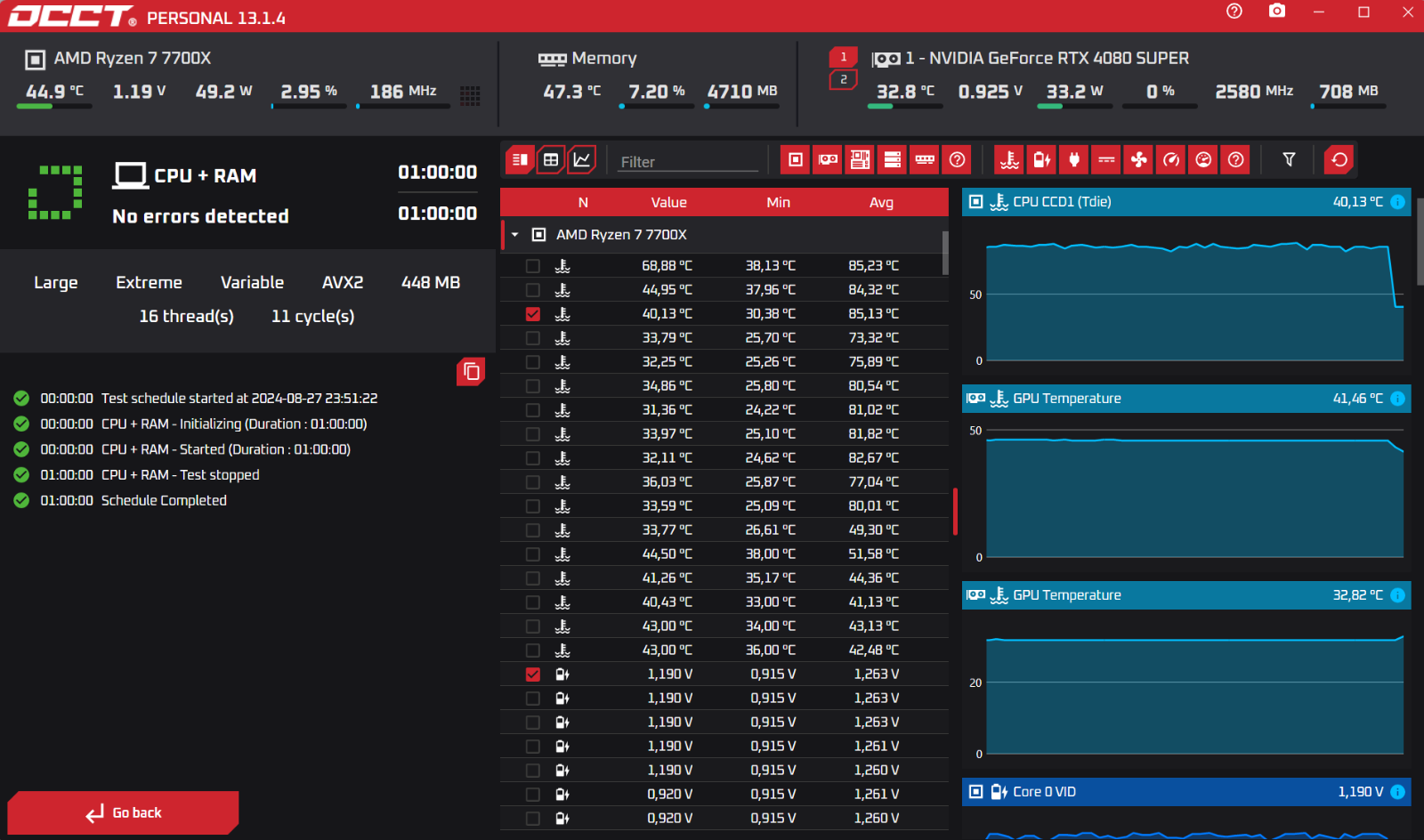Open the CPU core grid icon in the header
Image resolution: width=1424 pixels, height=840 pixels.
470,95
